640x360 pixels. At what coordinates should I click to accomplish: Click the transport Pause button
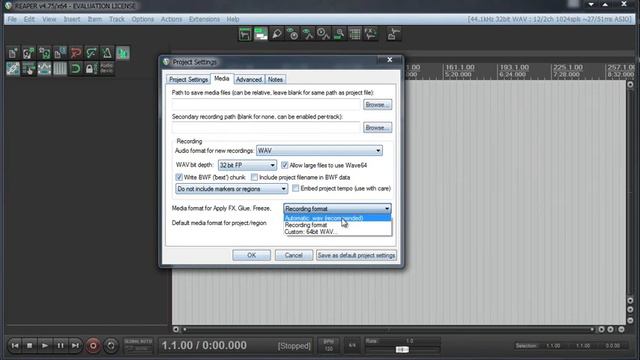[60, 346]
